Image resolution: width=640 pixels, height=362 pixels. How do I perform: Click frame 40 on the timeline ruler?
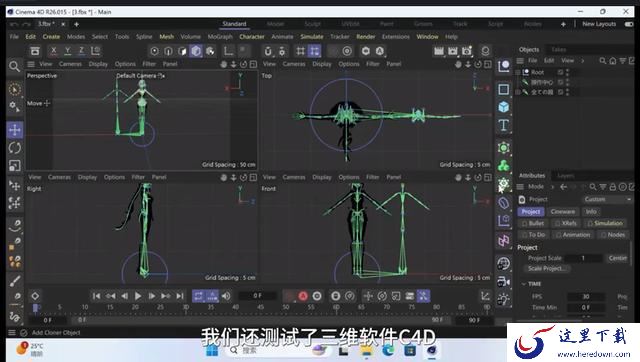click(236, 307)
